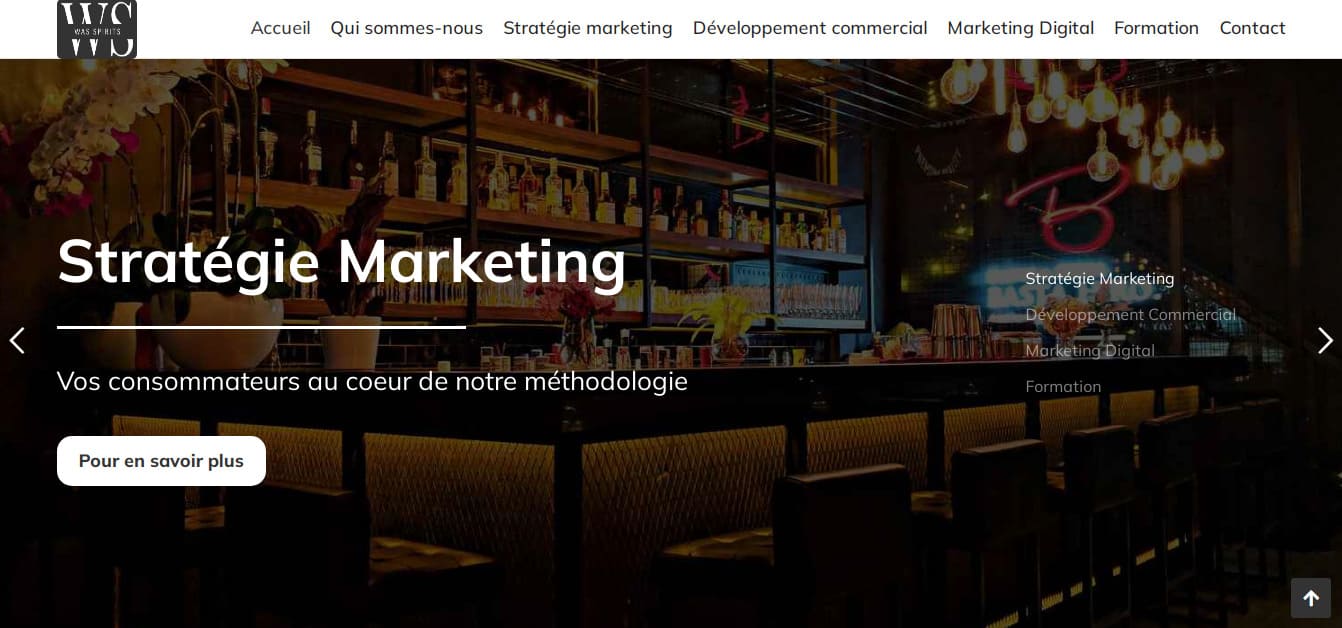The width and height of the screenshot is (1342, 628).
Task: Open Marketing Digital in top navigation
Action: (1021, 28)
